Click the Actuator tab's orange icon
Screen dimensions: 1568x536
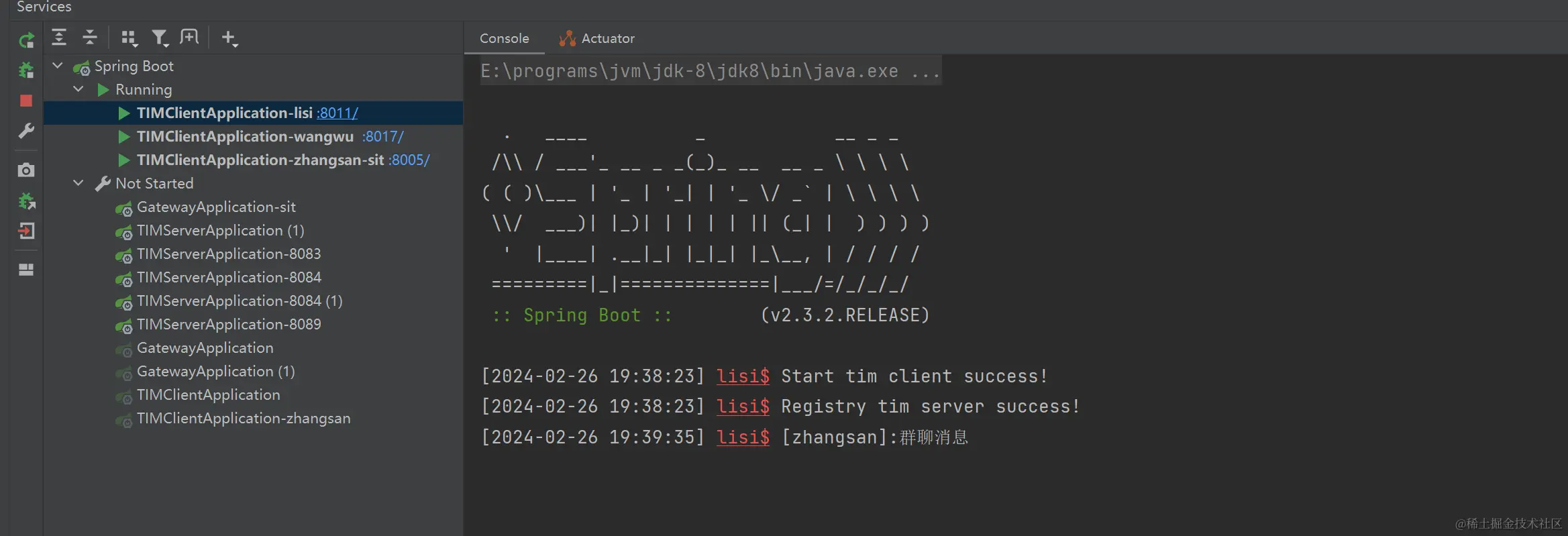[567, 39]
